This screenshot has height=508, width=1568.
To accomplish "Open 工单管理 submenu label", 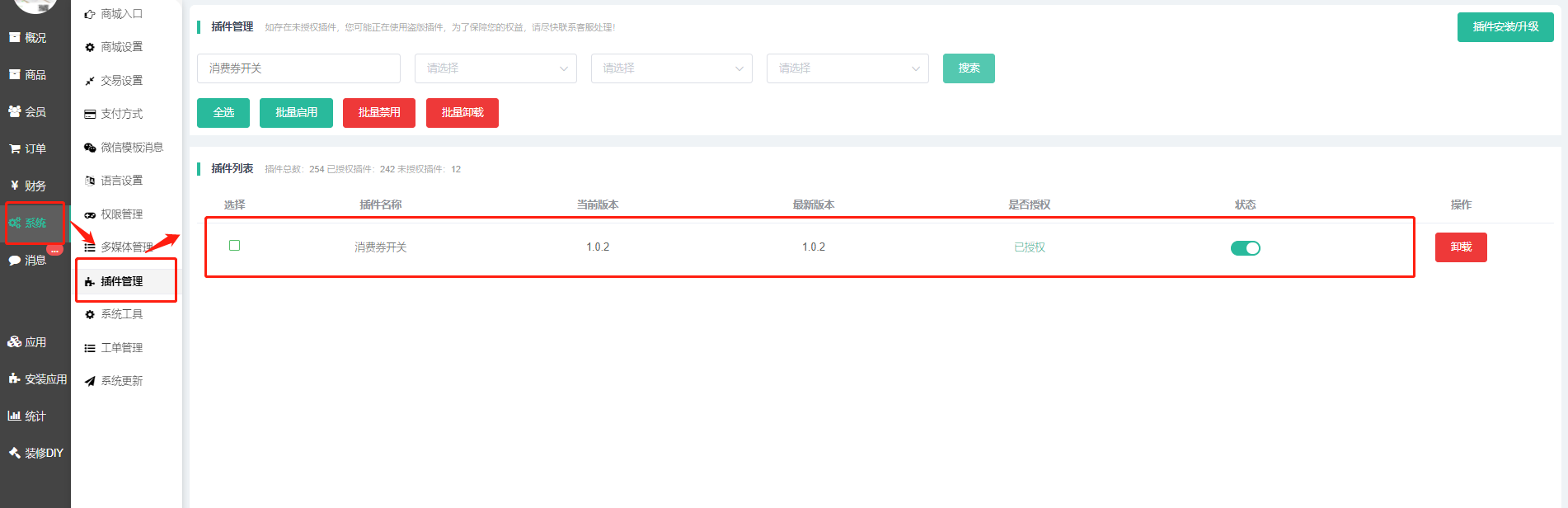I will pos(121,348).
